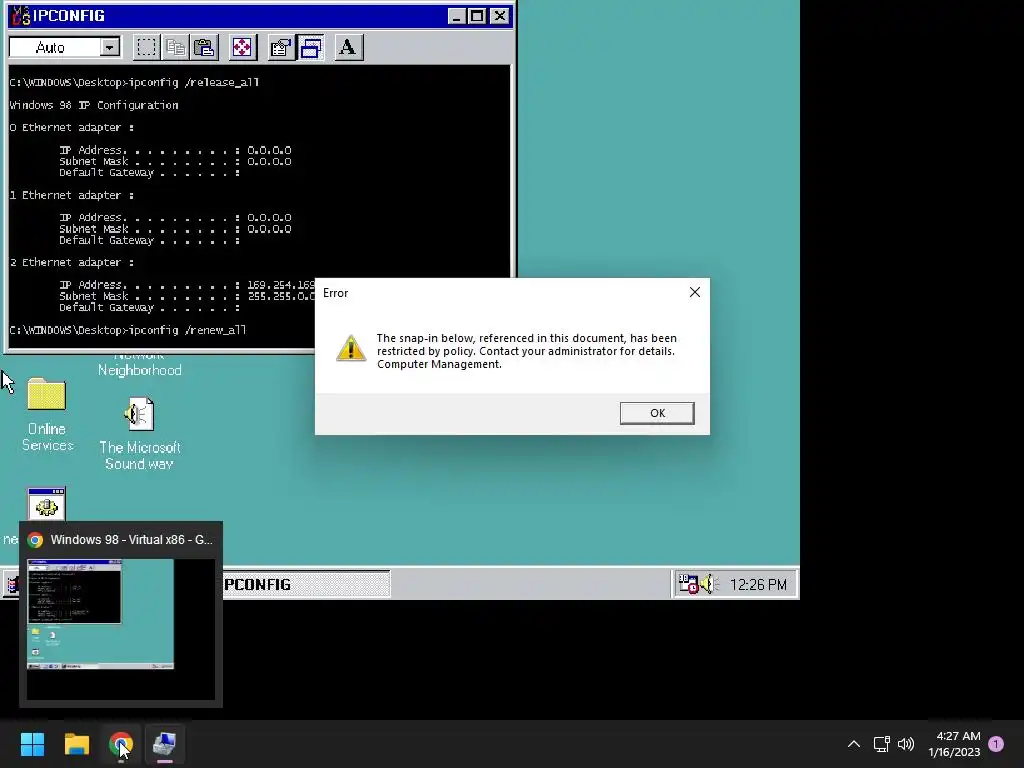This screenshot has height=768, width=1024.
Task: Click the Chrome icon on the taskbar
Action: [x=121, y=744]
